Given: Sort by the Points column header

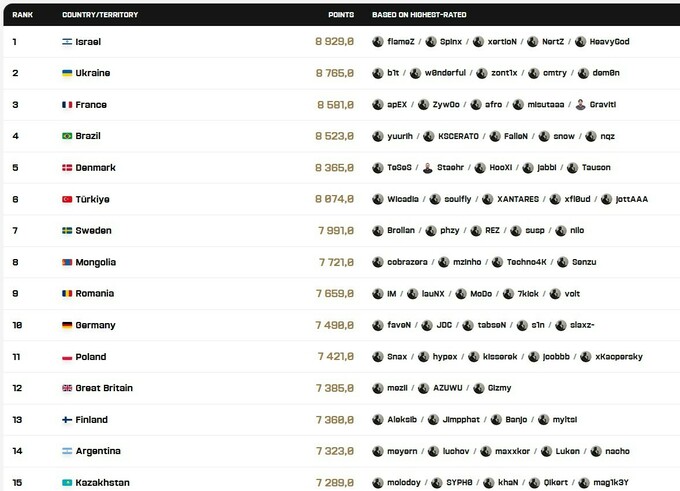Looking at the screenshot, I should 341,15.
